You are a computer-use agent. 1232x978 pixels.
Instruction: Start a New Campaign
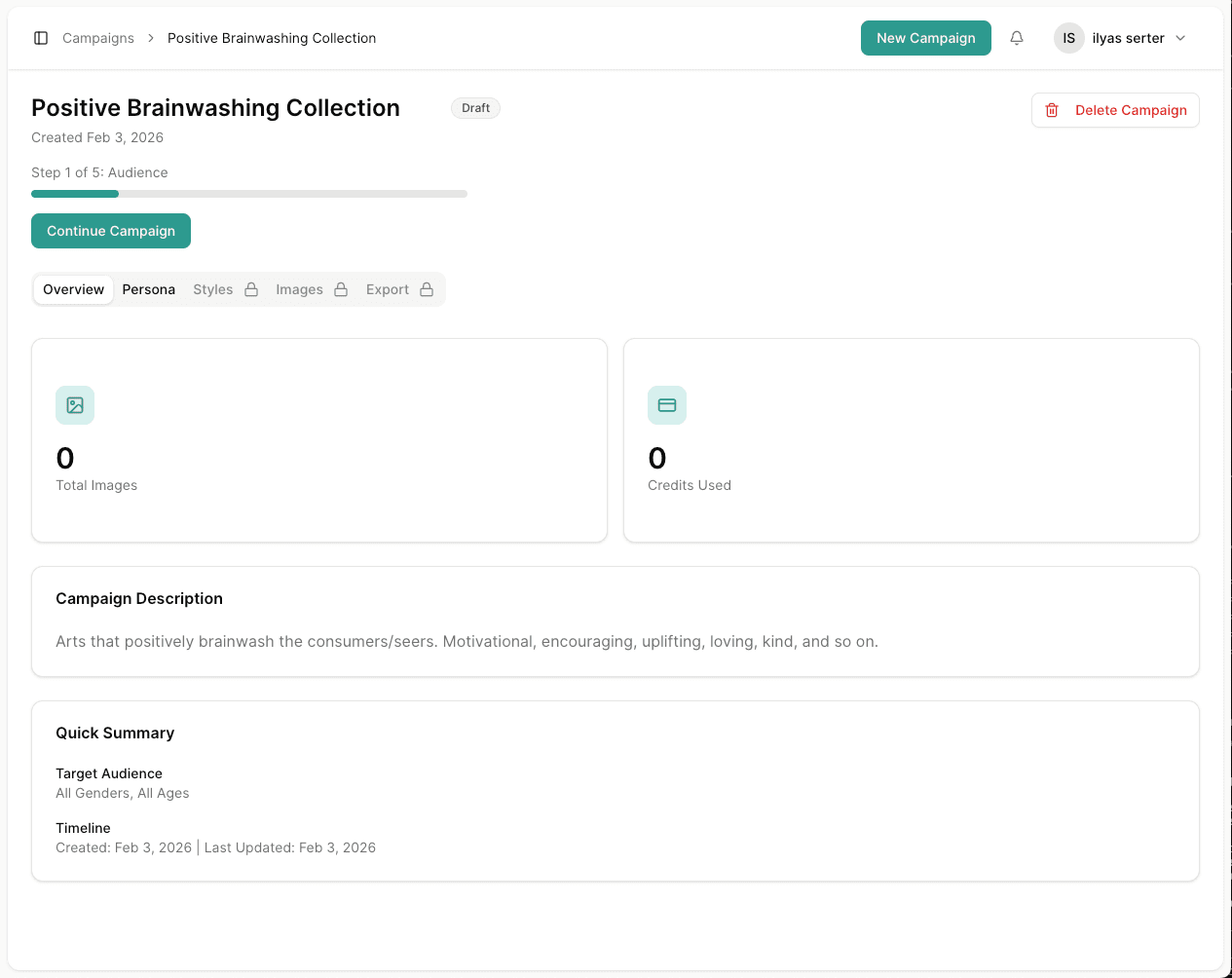(x=926, y=38)
